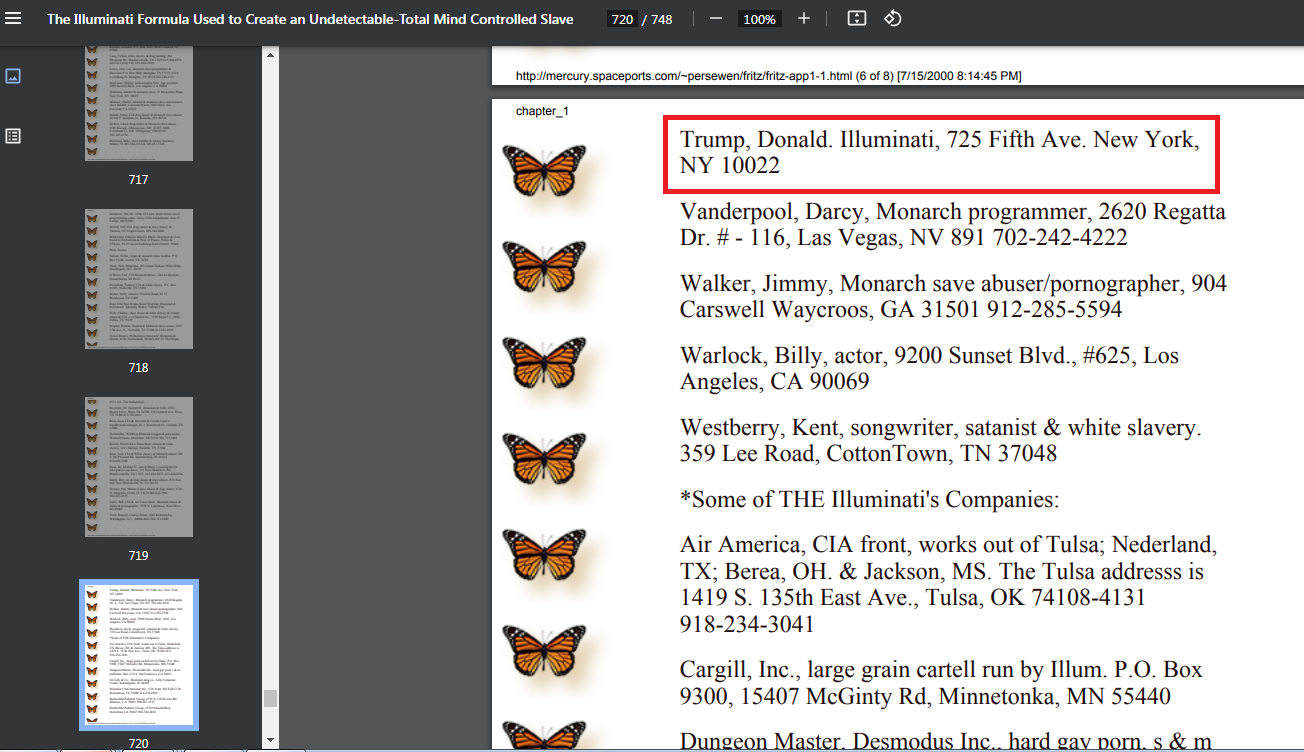Click thumbnail label 719
Image resolution: width=1304 pixels, height=752 pixels.
138,555
